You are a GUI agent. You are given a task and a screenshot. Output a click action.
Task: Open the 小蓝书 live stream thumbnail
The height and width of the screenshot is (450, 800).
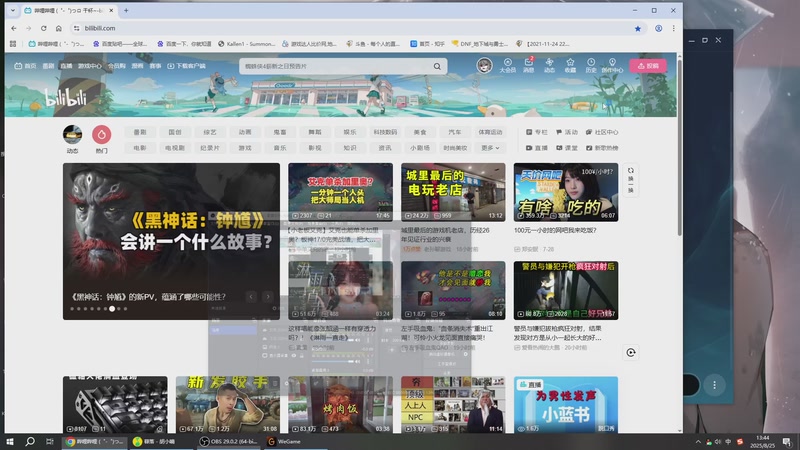[566, 405]
